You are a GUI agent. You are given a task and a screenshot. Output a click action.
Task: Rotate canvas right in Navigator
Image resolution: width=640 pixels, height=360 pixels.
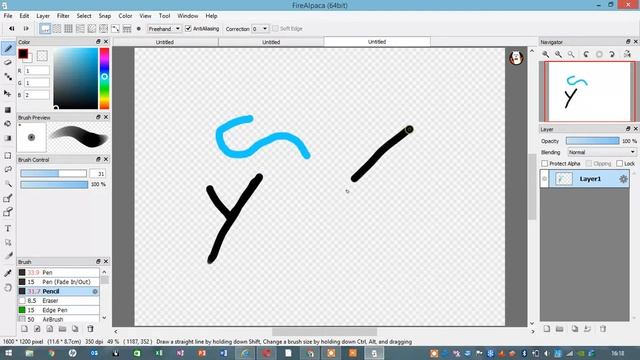(x=612, y=54)
